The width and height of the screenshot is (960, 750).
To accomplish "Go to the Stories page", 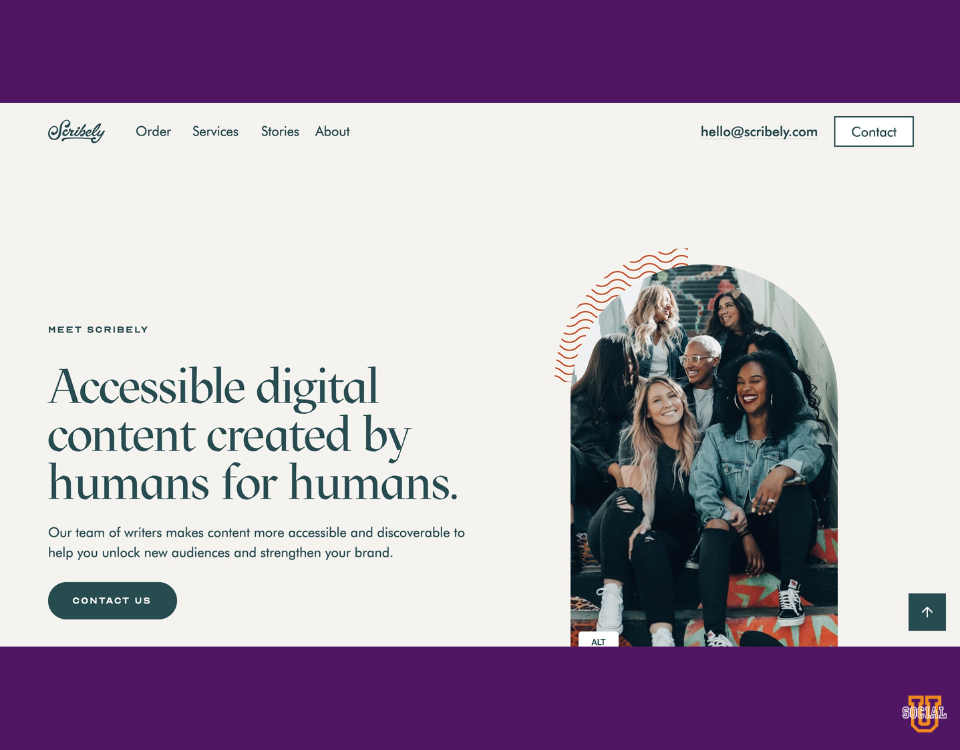I will [x=280, y=132].
